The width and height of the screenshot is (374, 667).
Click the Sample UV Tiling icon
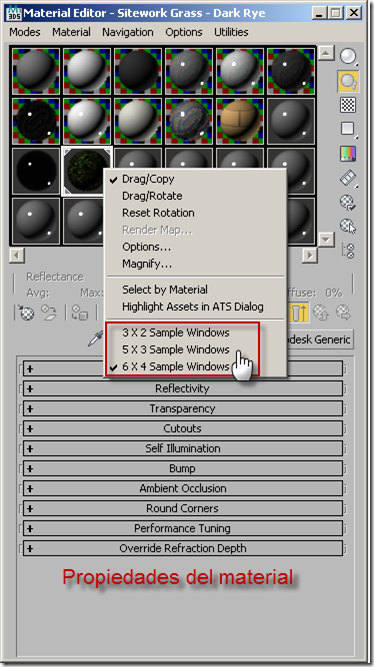point(348,129)
